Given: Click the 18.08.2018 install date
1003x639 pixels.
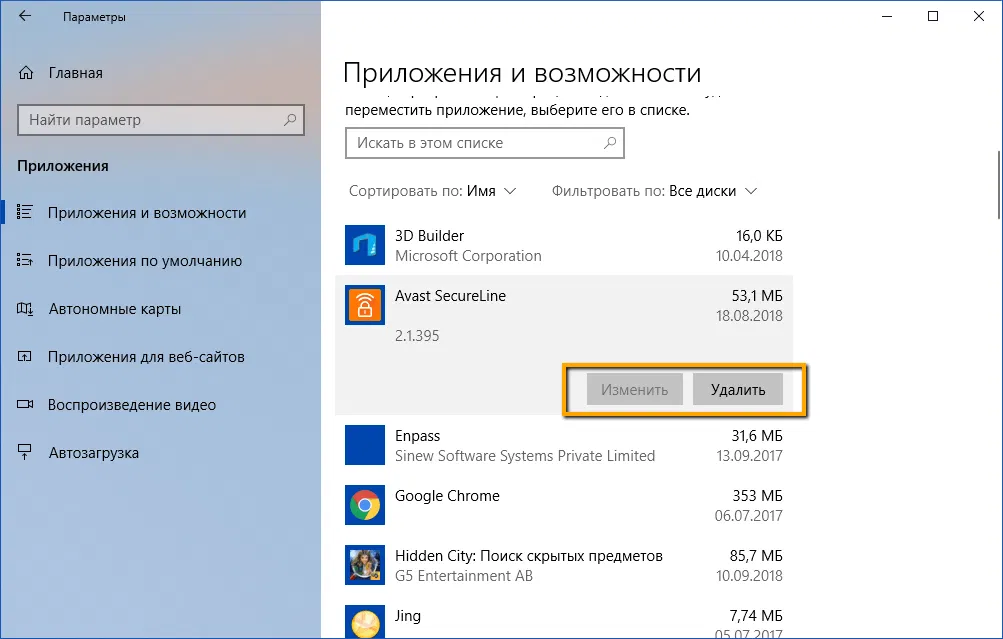Looking at the screenshot, I should 749,316.
